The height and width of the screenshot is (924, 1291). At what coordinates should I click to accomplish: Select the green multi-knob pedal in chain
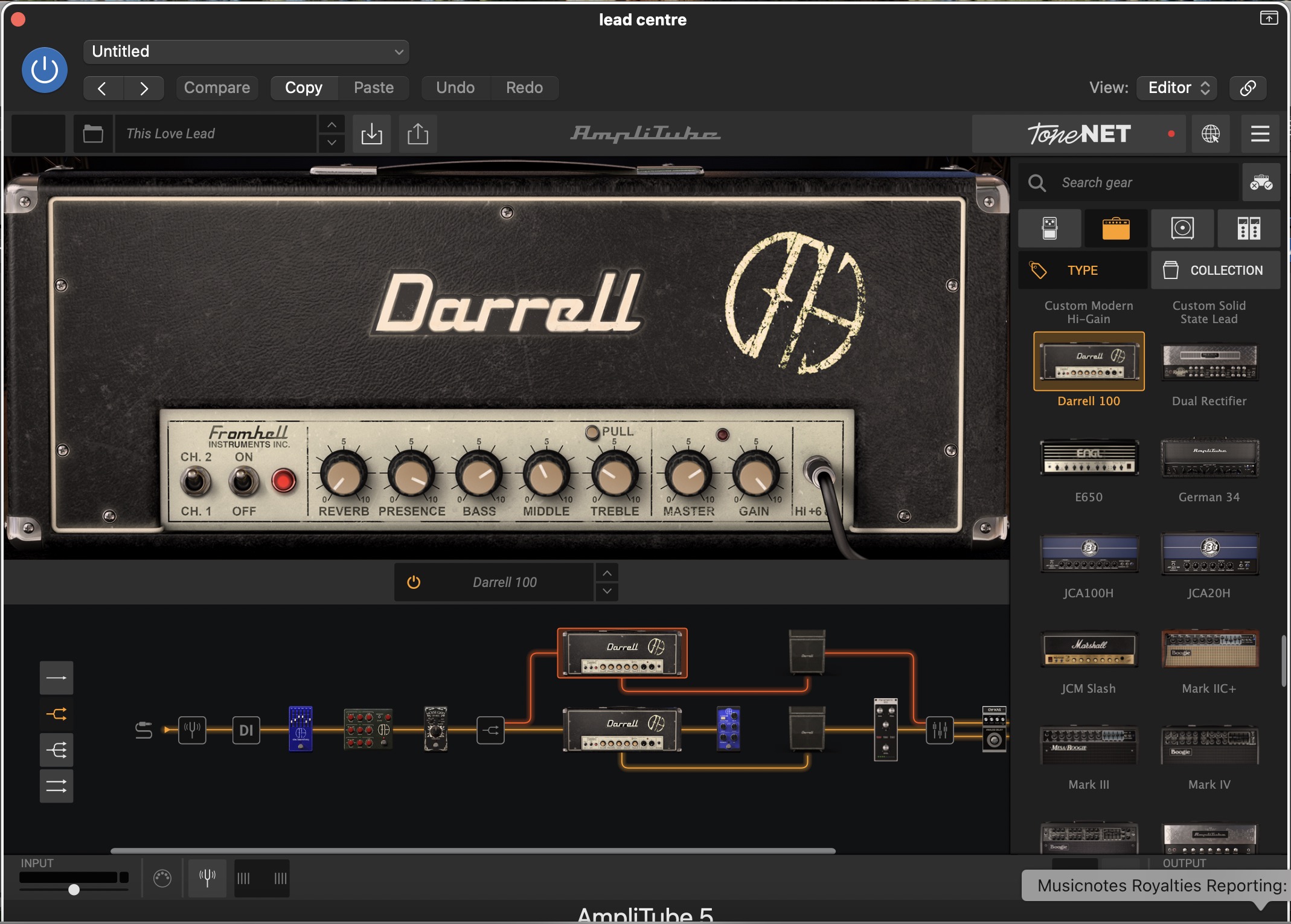click(x=368, y=729)
